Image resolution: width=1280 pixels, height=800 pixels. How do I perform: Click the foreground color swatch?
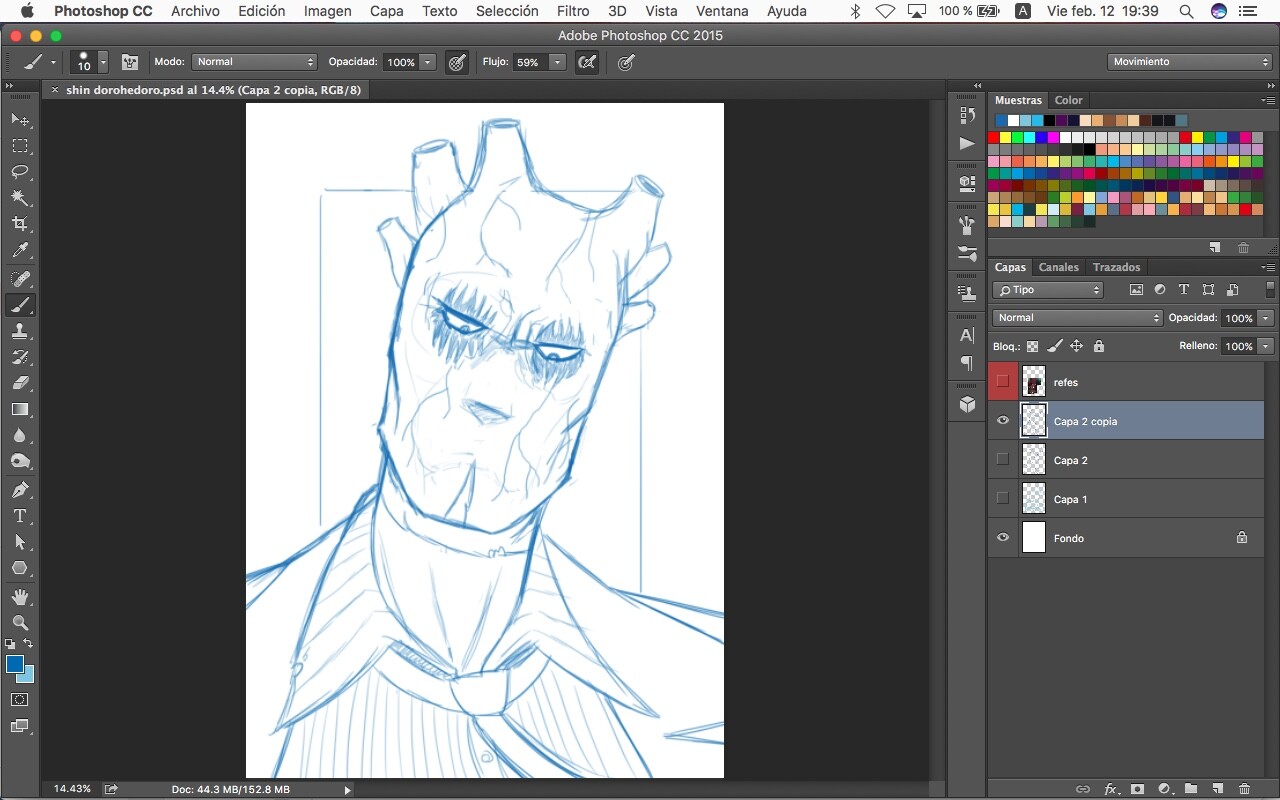[14, 666]
